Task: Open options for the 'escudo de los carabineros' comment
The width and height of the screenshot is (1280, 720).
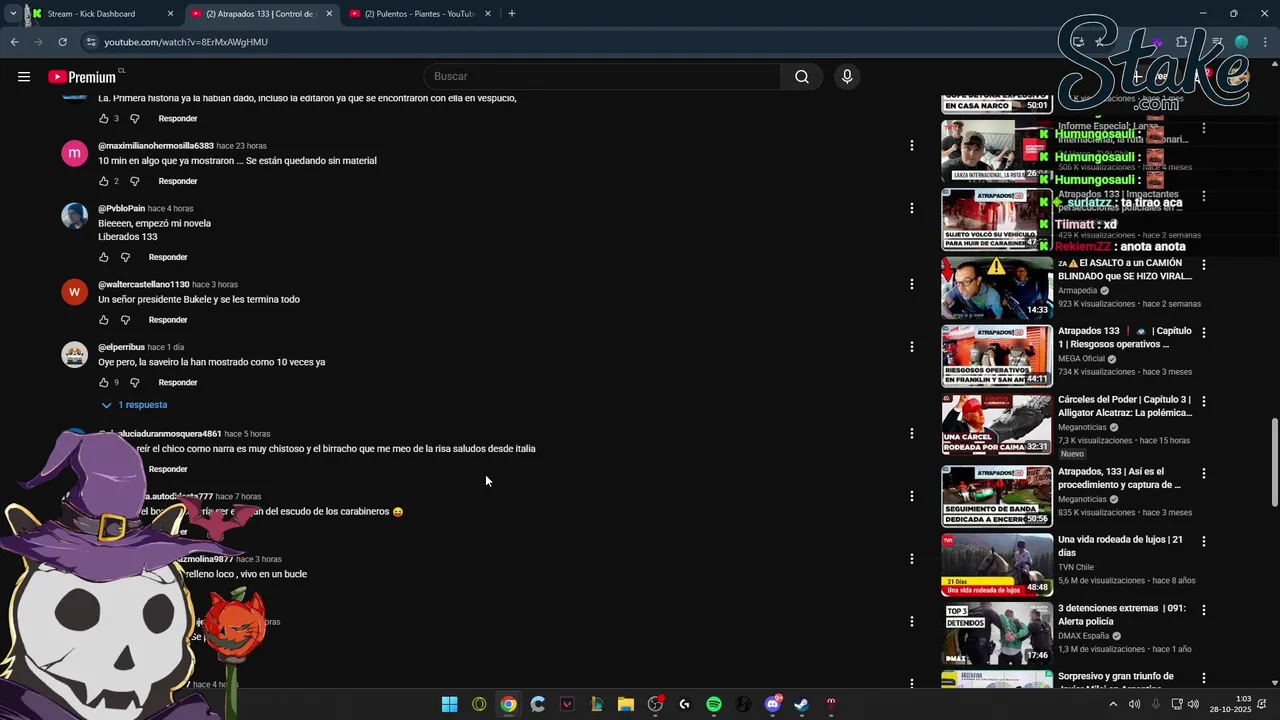Action: [911, 496]
